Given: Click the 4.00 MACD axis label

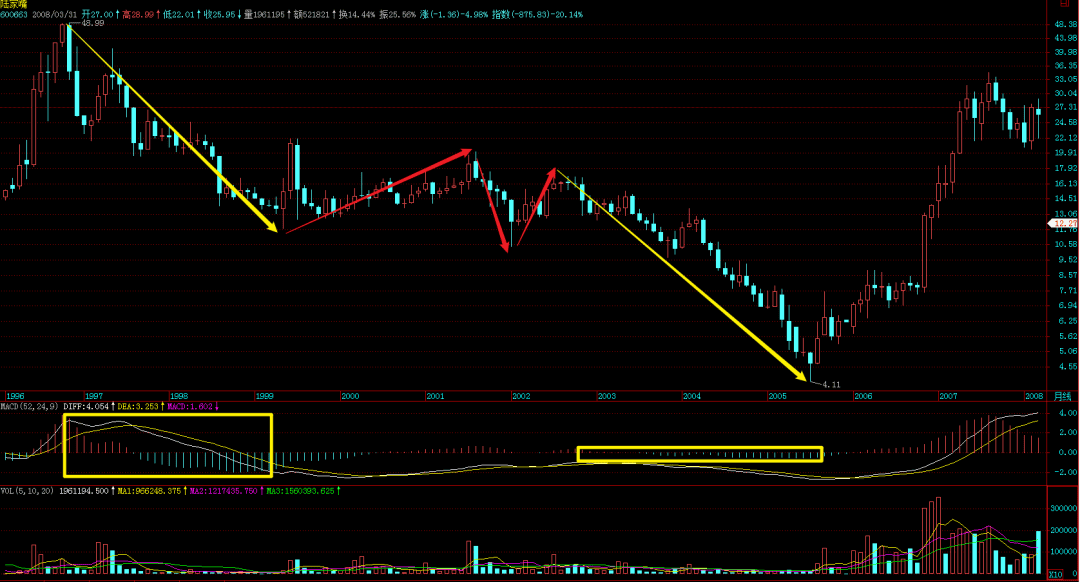Looking at the screenshot, I should 1068,413.
